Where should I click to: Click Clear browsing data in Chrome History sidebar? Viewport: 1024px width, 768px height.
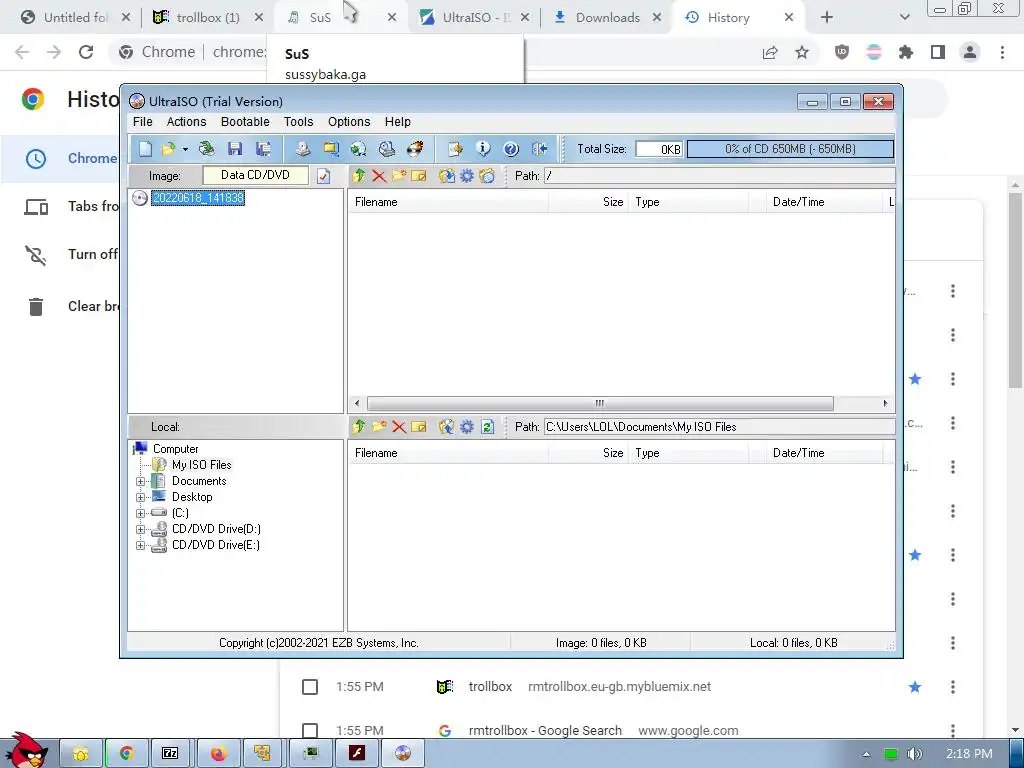coord(93,306)
